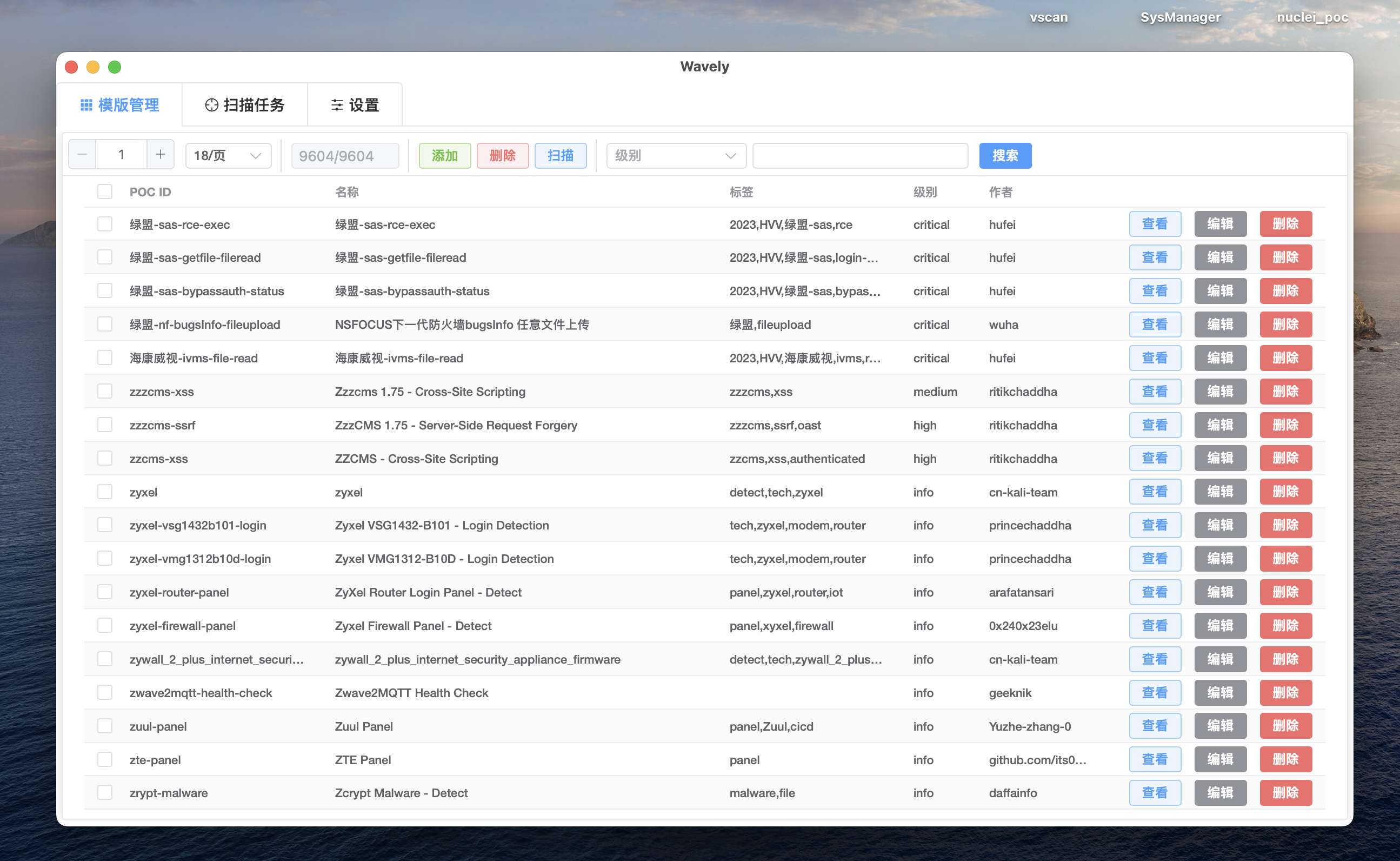Expand the 级别 severity filter dropdown

coord(675,155)
